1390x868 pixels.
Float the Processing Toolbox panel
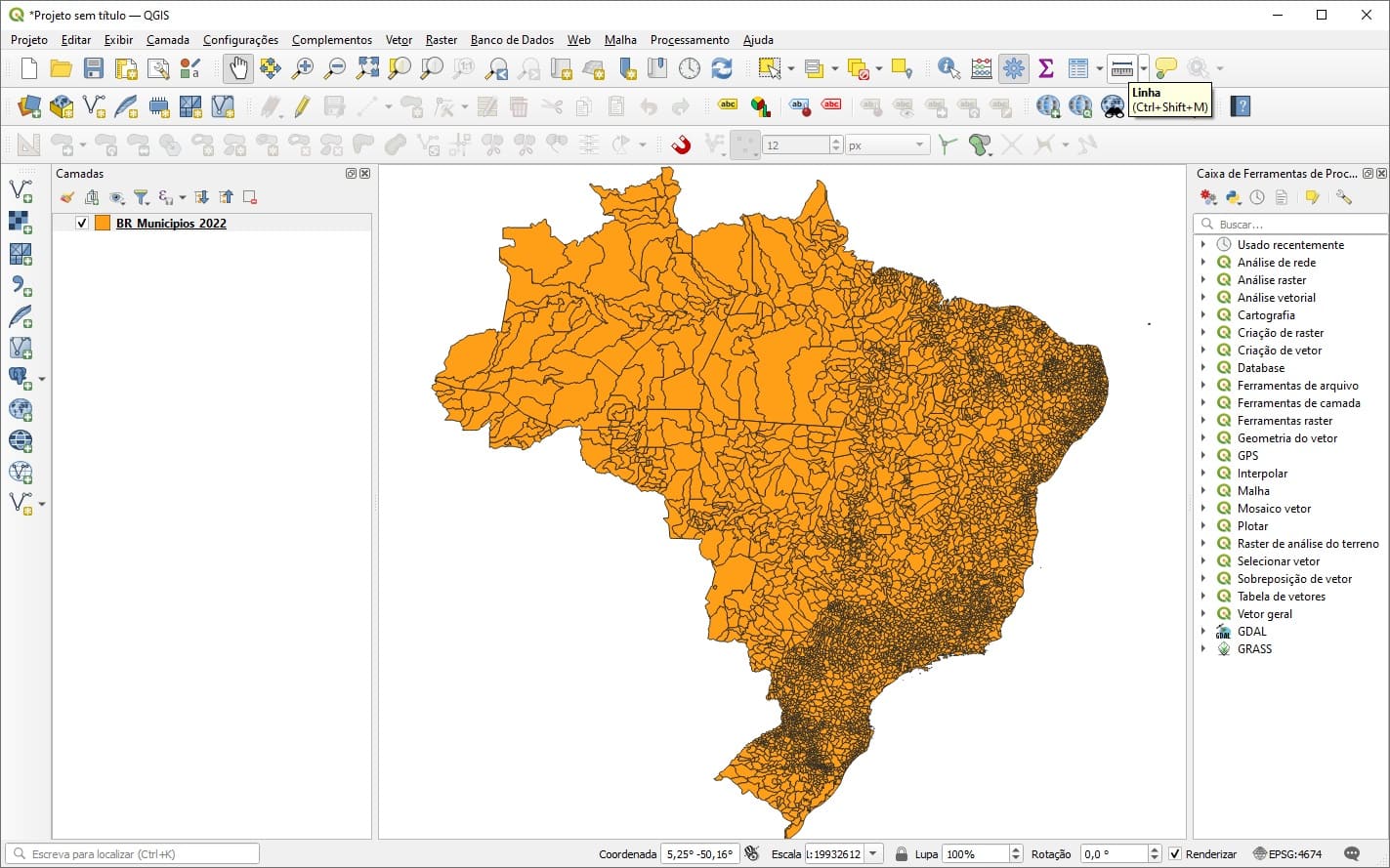[1368, 174]
